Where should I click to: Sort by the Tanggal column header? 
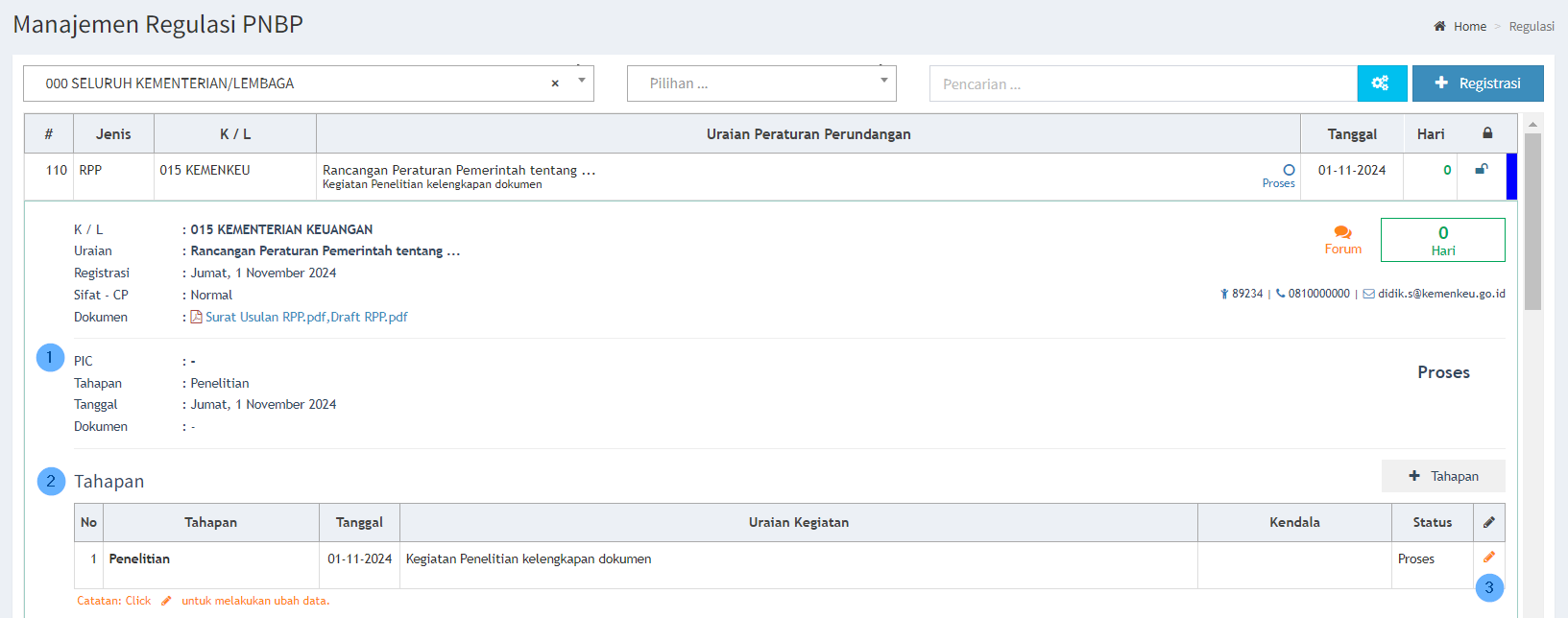point(1351,134)
